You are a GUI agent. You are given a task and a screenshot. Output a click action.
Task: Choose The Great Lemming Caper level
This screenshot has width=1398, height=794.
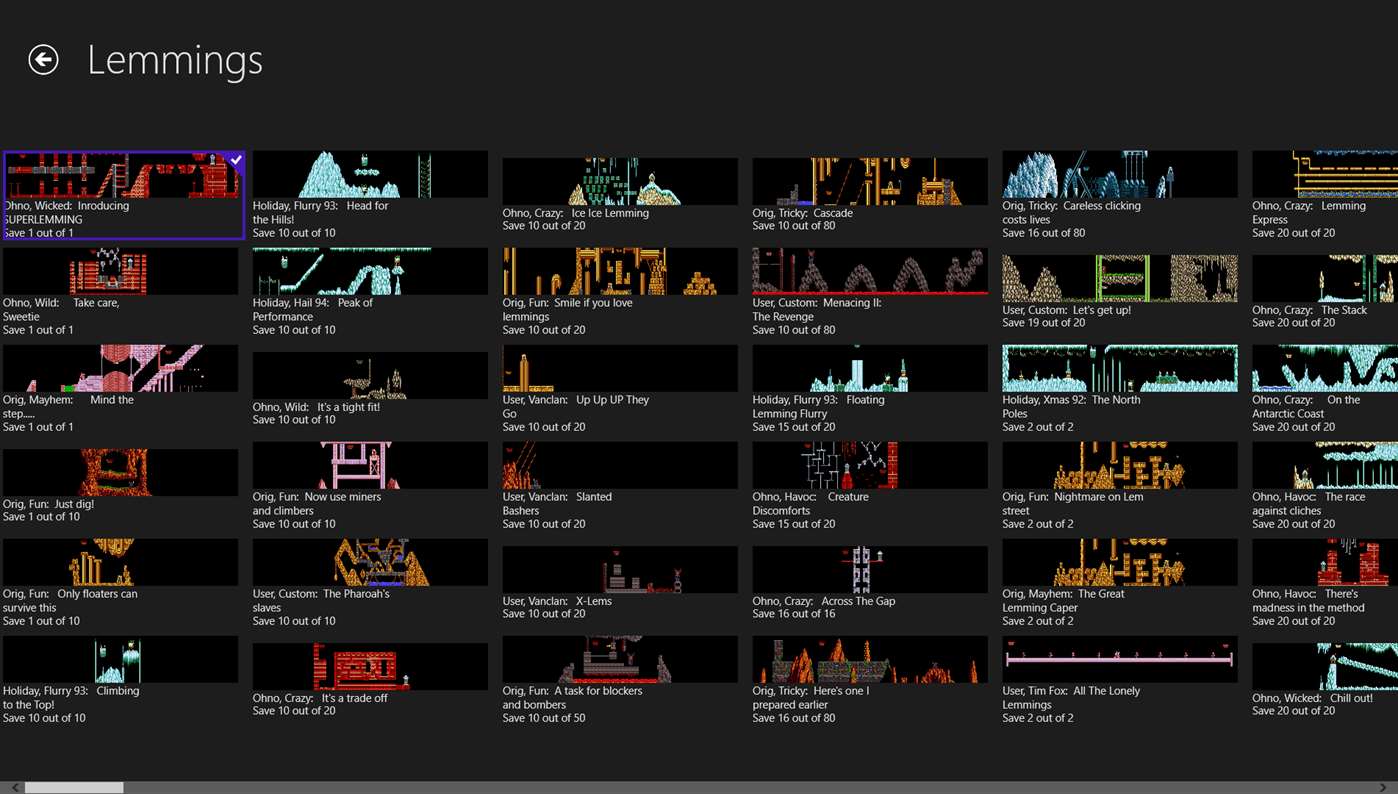point(1120,583)
